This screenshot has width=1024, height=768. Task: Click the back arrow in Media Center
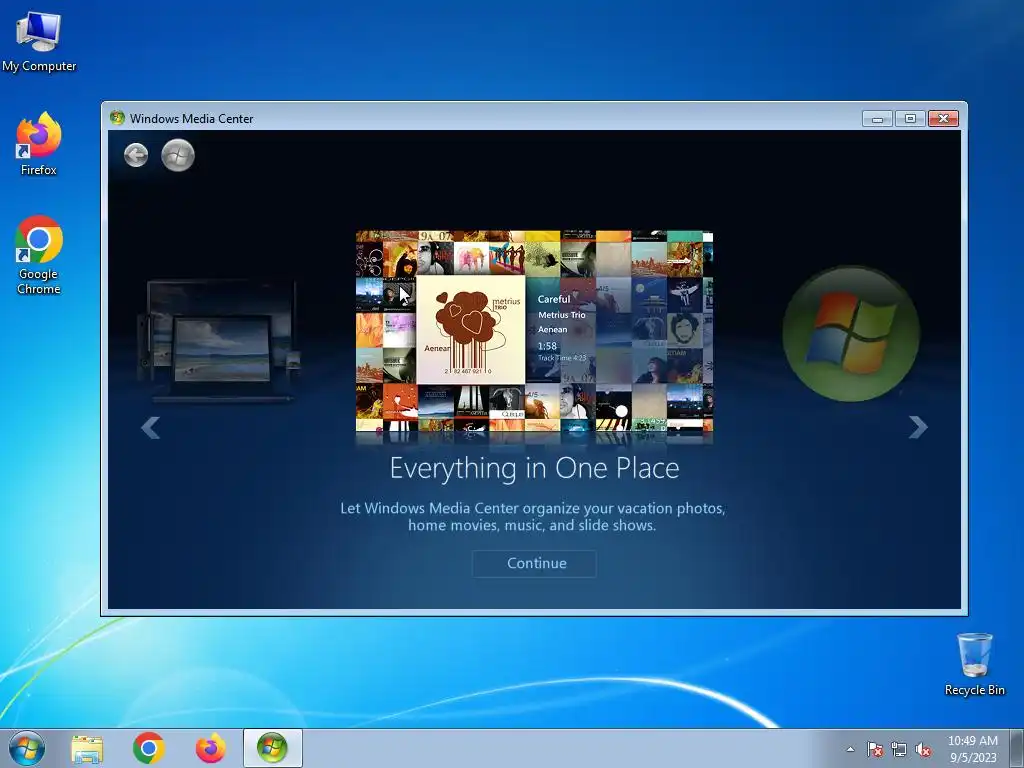point(136,155)
